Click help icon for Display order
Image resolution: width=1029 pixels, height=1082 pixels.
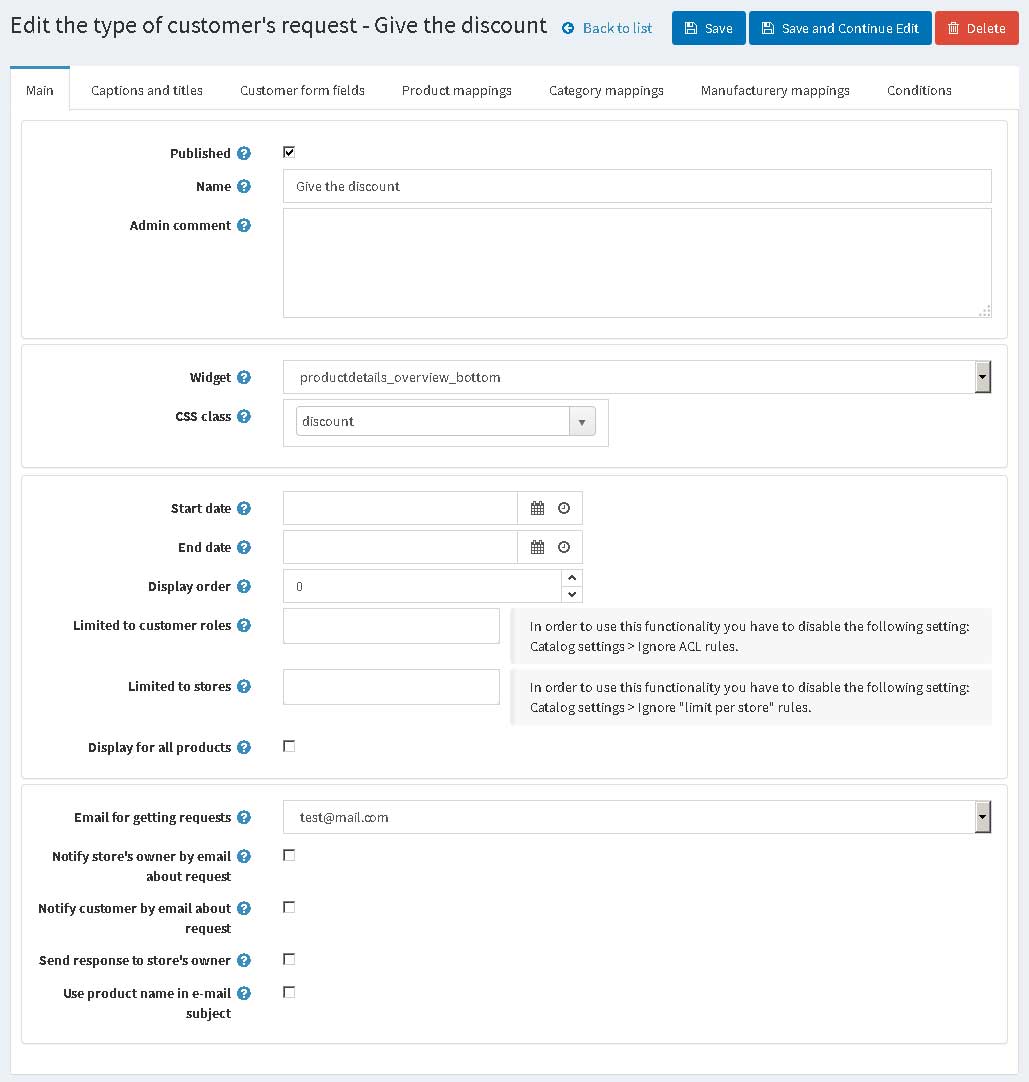tap(244, 586)
